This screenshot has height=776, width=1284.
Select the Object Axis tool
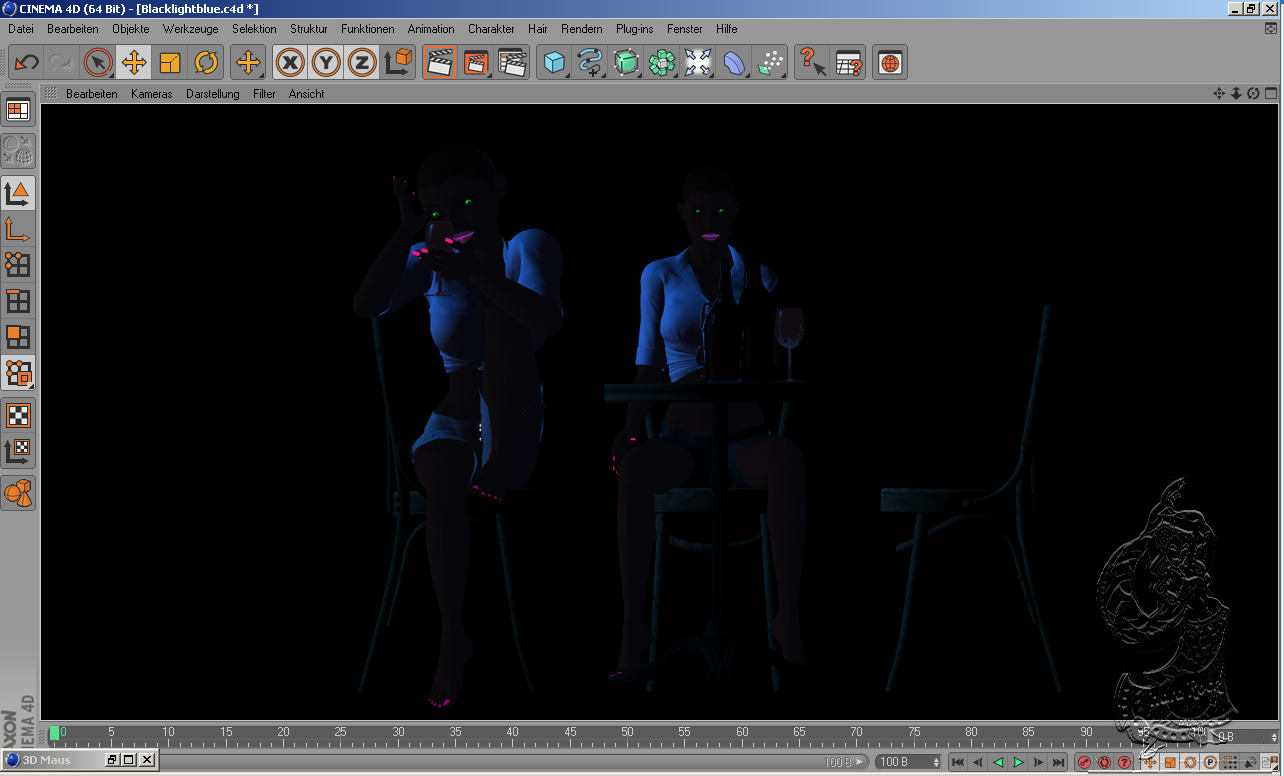[x=18, y=228]
